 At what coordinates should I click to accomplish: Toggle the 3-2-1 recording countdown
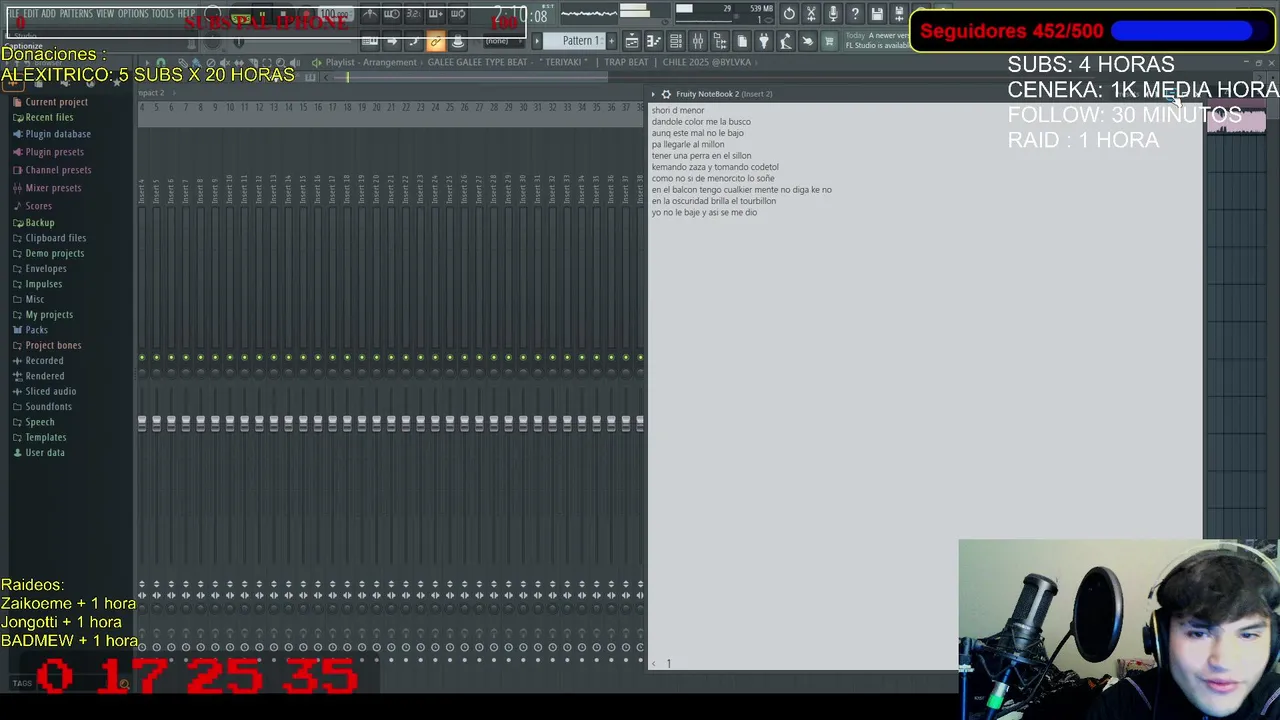click(x=414, y=14)
